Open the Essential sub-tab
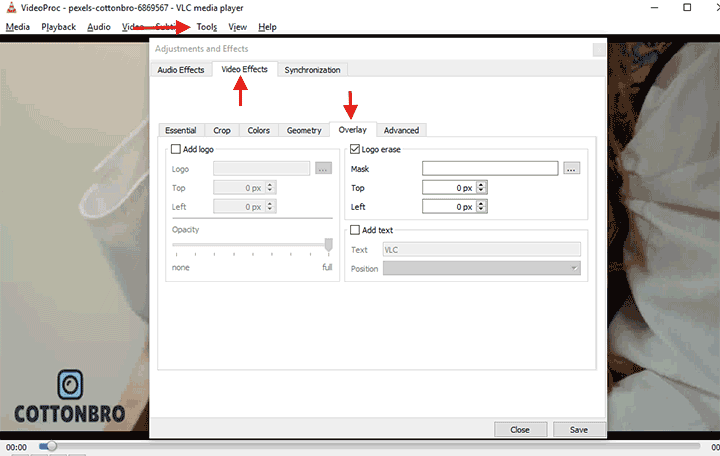Screen dimensions: 720x456 tap(181, 130)
